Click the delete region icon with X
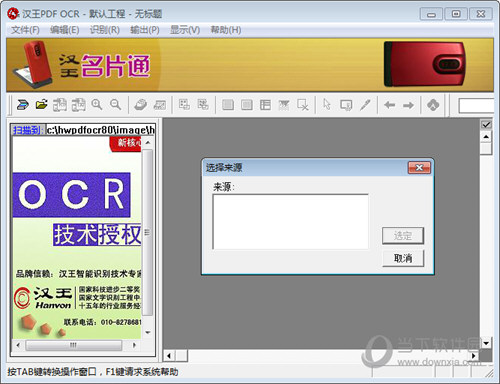This screenshot has height=384, width=500. click(x=303, y=105)
